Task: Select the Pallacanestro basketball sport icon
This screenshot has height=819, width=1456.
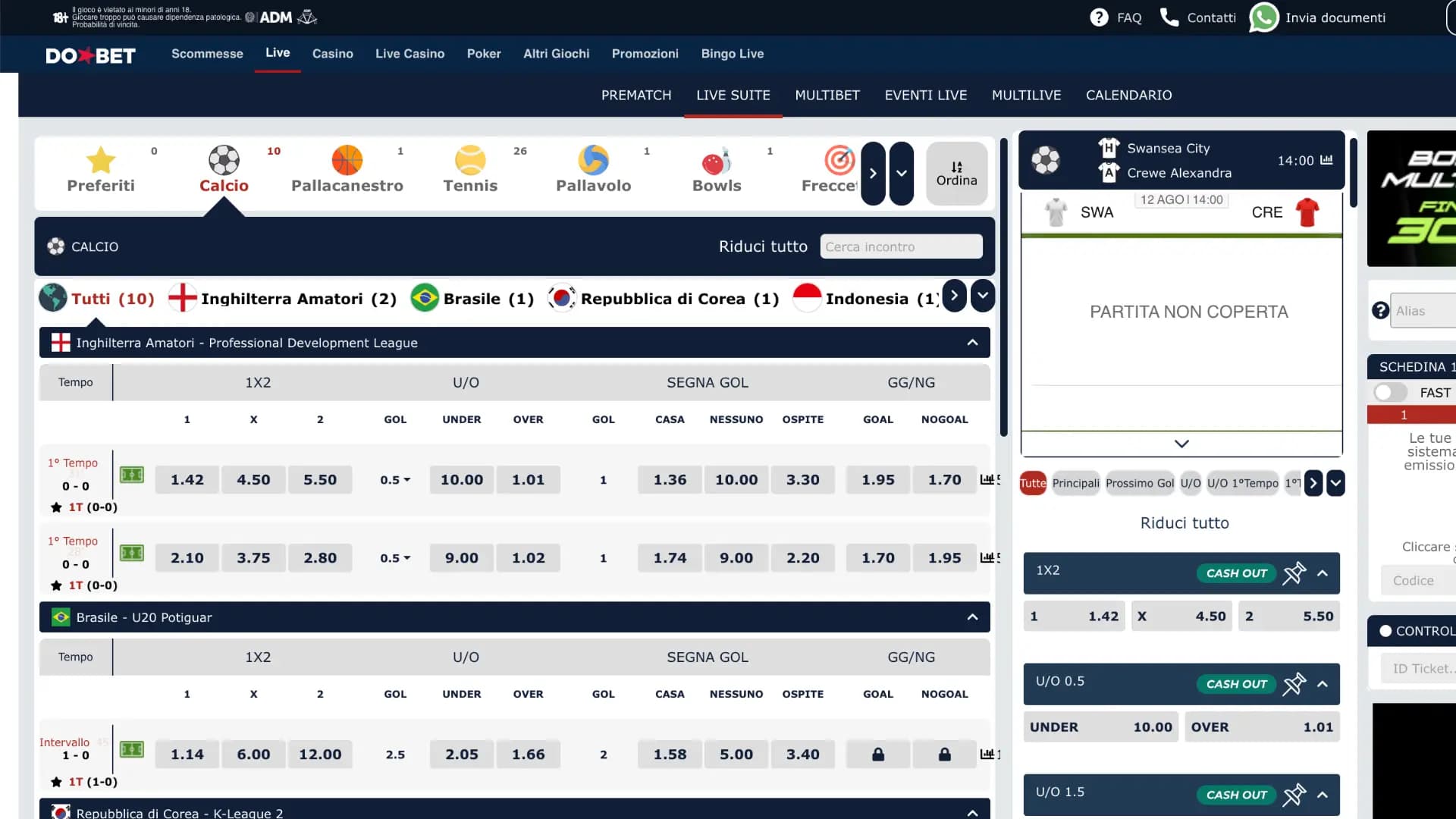Action: [347, 161]
